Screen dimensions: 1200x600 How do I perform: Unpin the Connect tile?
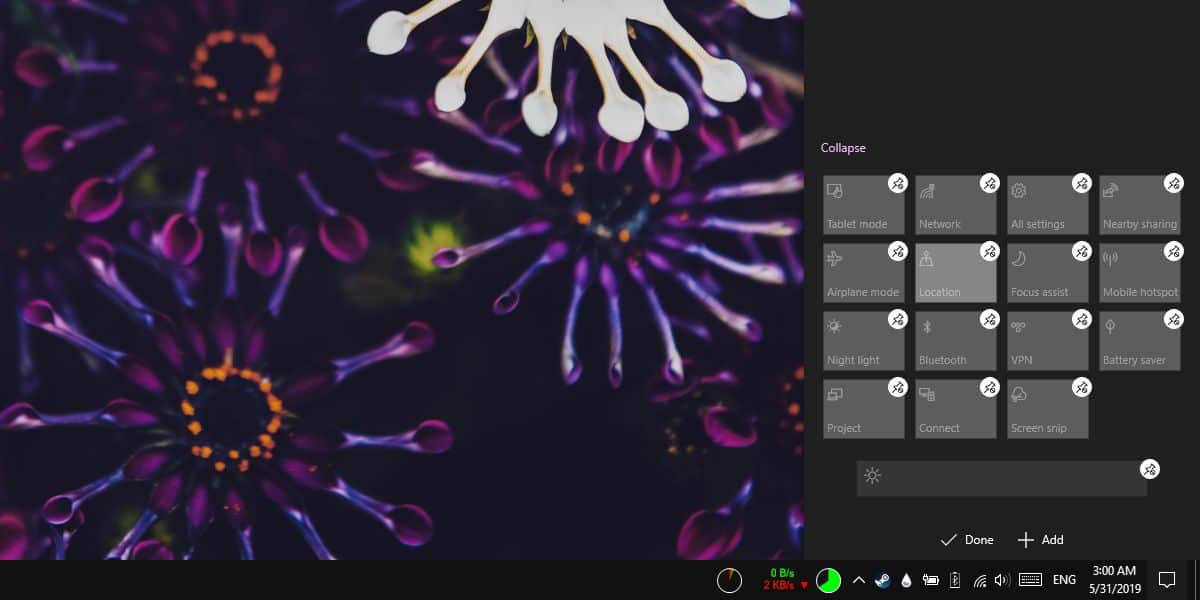tap(989, 387)
